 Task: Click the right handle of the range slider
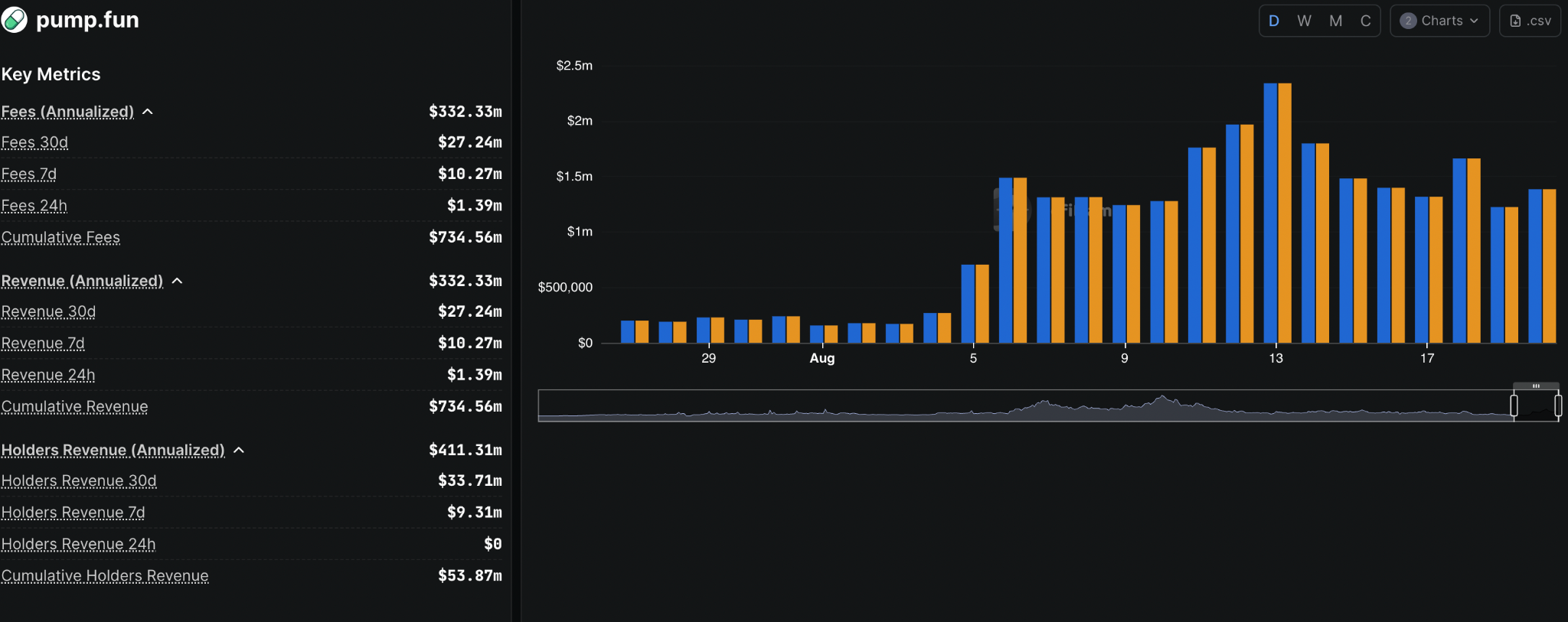point(1558,405)
